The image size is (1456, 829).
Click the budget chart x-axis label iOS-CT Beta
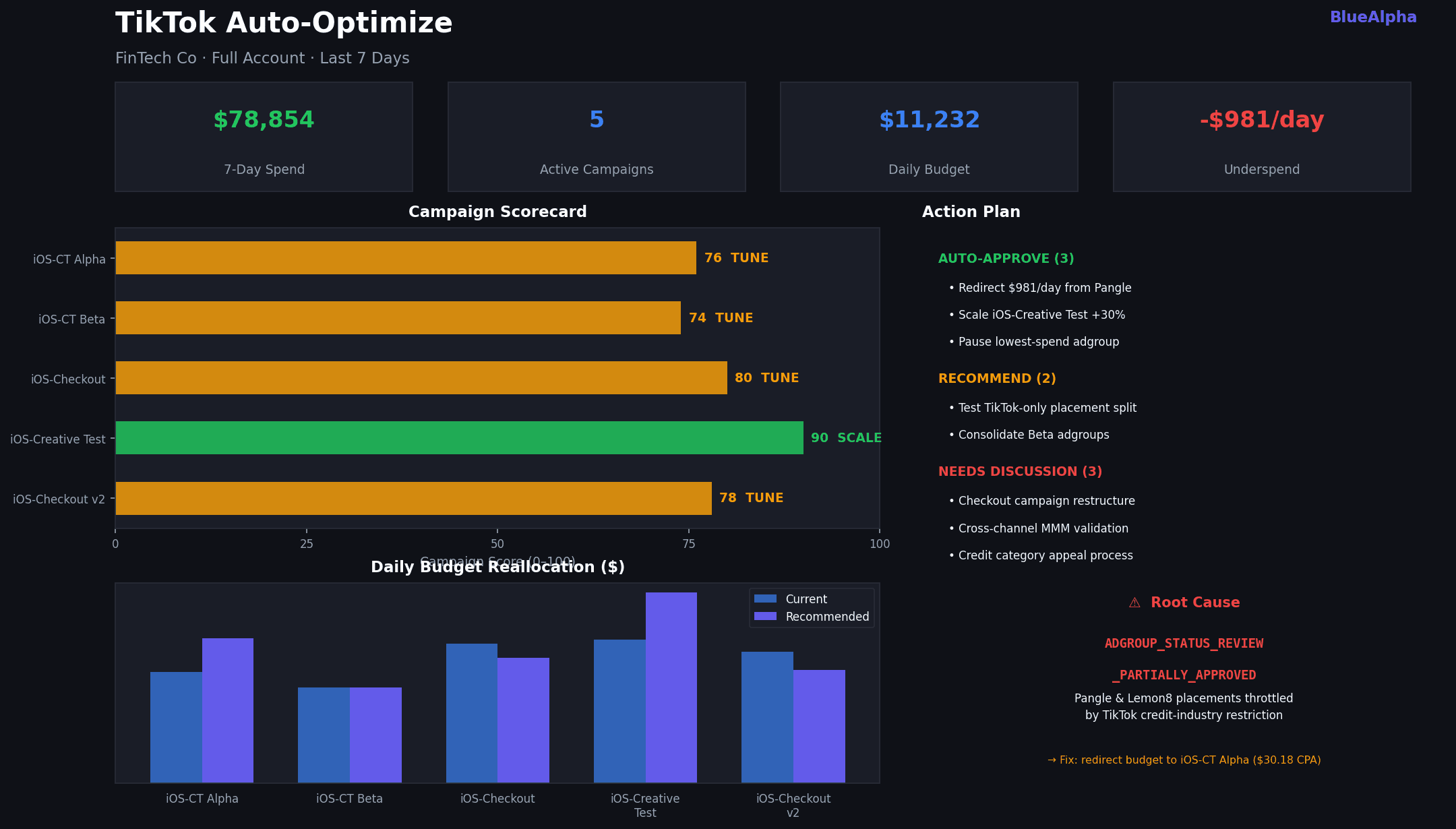click(349, 799)
